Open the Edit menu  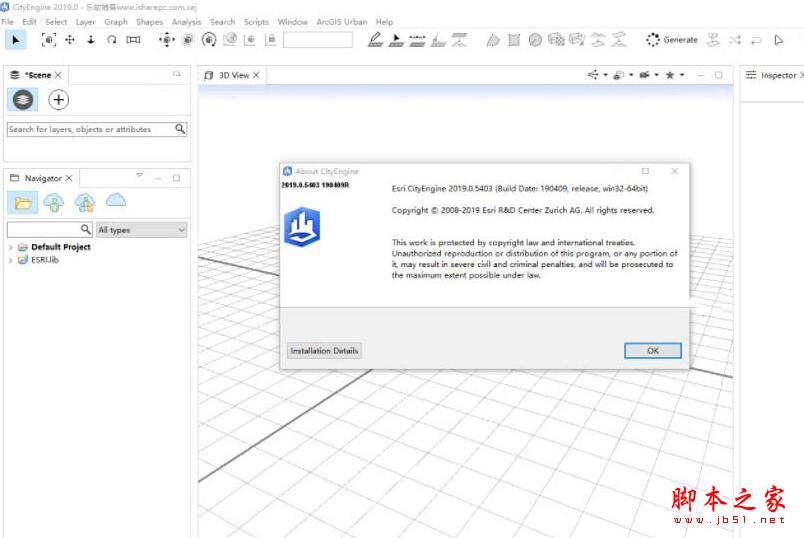coord(29,22)
